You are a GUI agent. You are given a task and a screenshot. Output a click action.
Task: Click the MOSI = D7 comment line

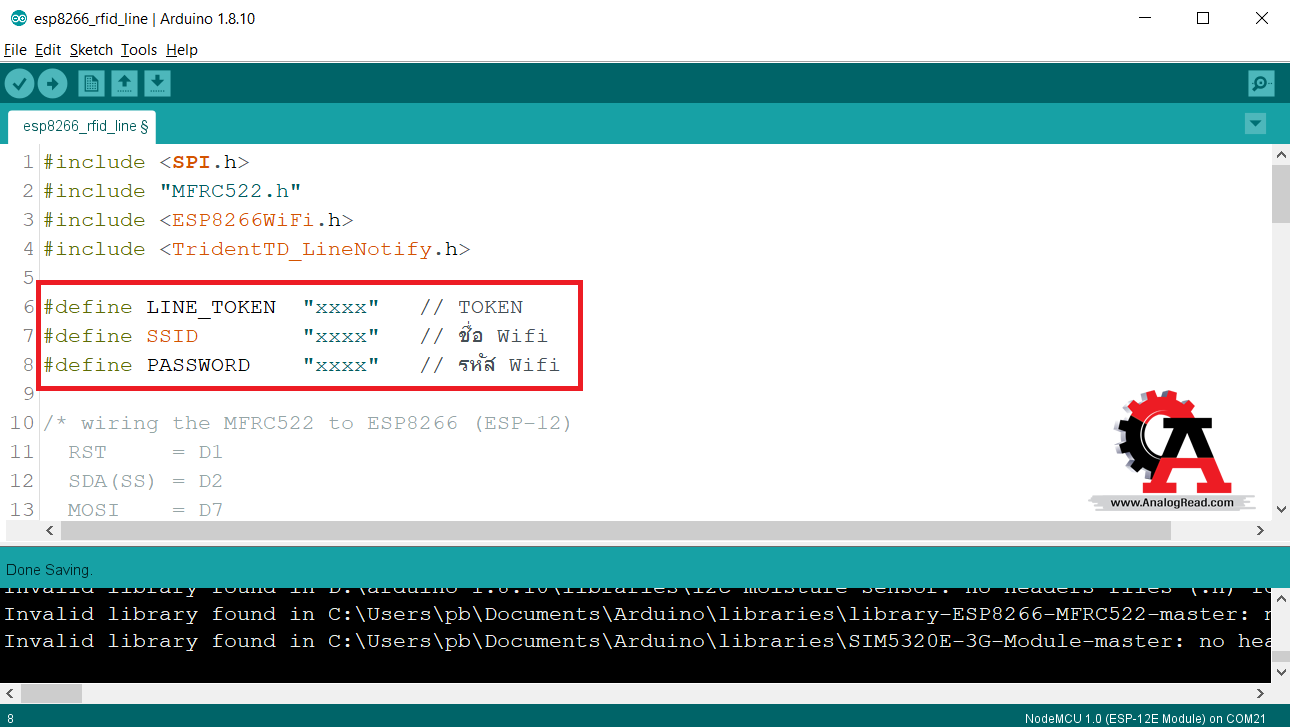pyautogui.click(x=145, y=510)
